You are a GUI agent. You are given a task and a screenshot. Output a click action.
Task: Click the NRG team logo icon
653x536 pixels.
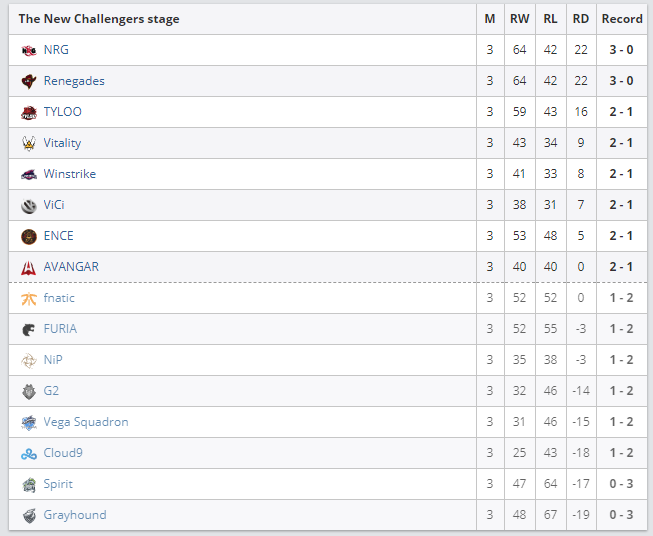tap(29, 50)
